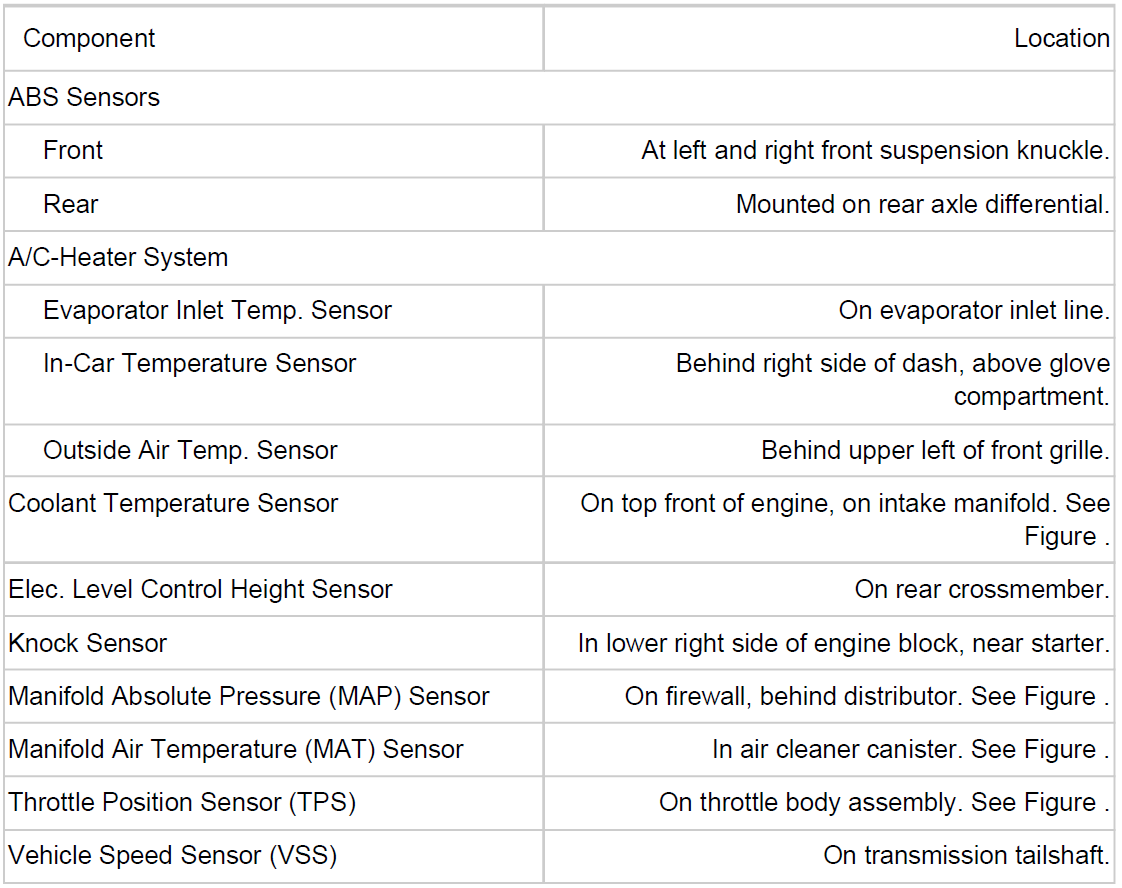1122x888 pixels.
Task: Click 'Behind upper left of front grille' text
Action: [x=935, y=451]
